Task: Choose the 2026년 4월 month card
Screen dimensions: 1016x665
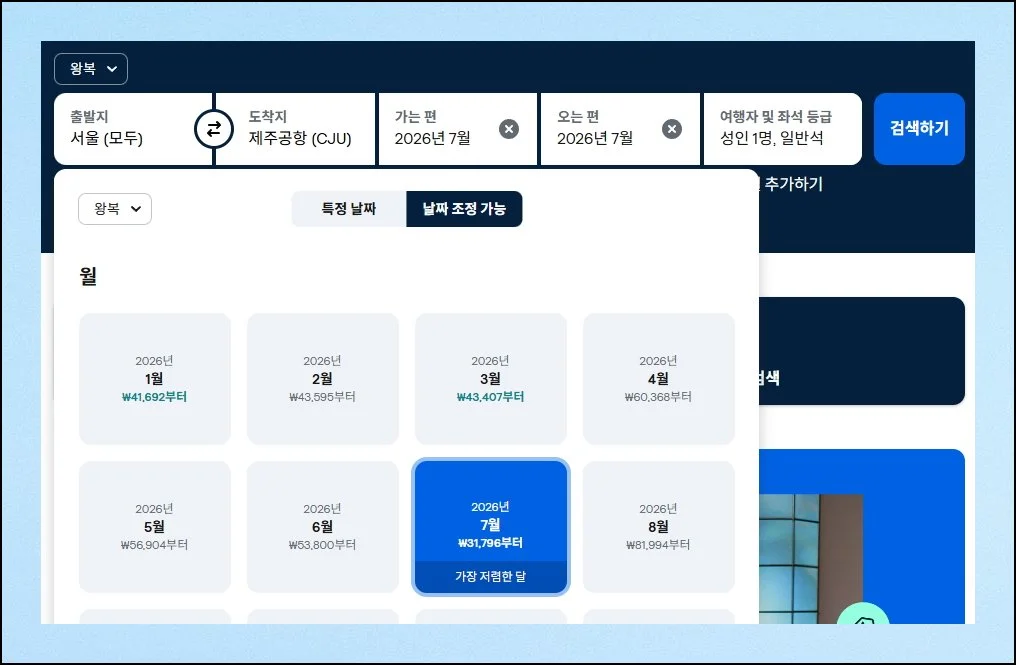Action: pyautogui.click(x=659, y=379)
